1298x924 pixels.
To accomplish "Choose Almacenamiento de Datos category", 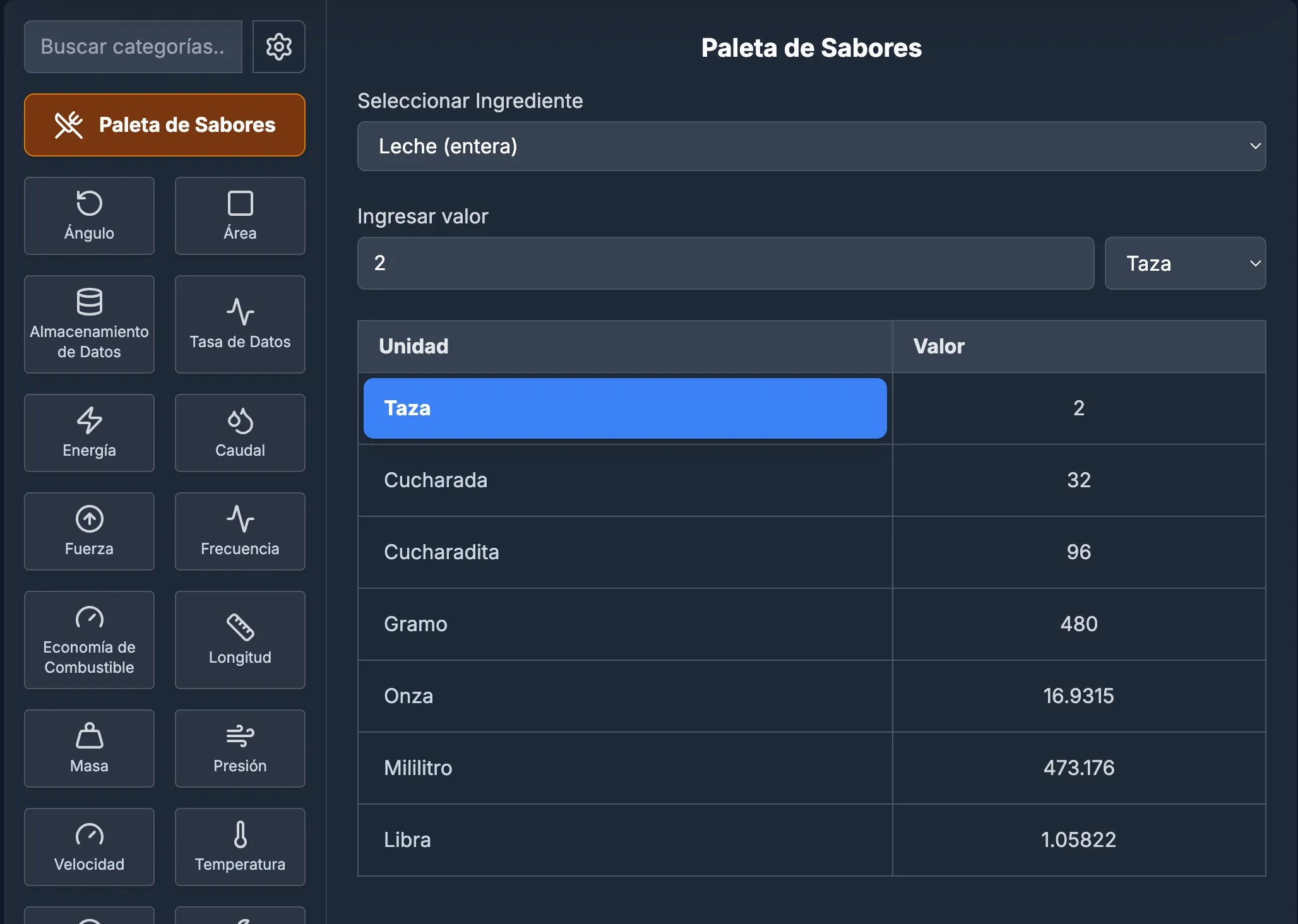I will pos(89,324).
